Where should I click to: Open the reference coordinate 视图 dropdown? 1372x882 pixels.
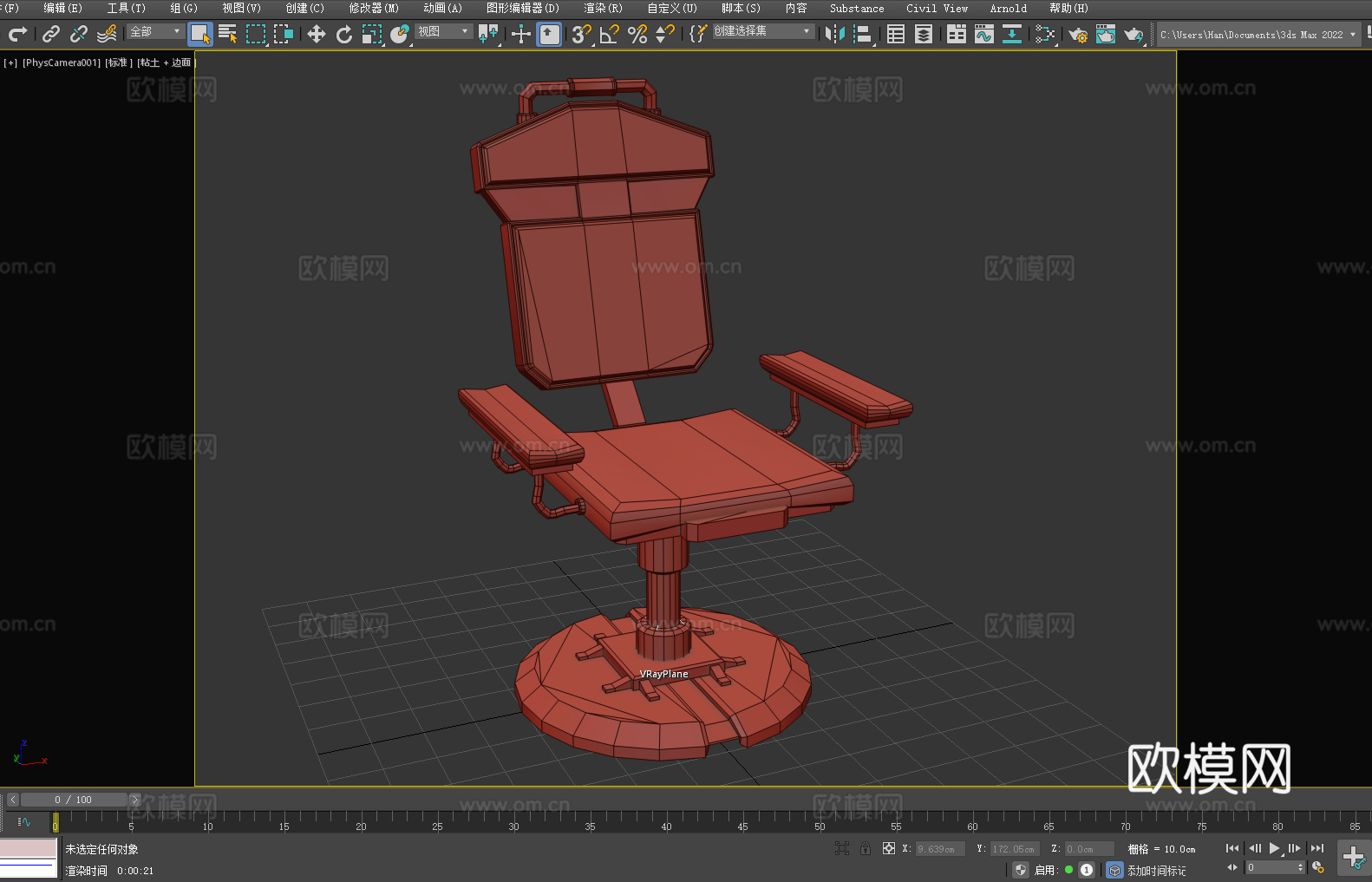[x=443, y=31]
